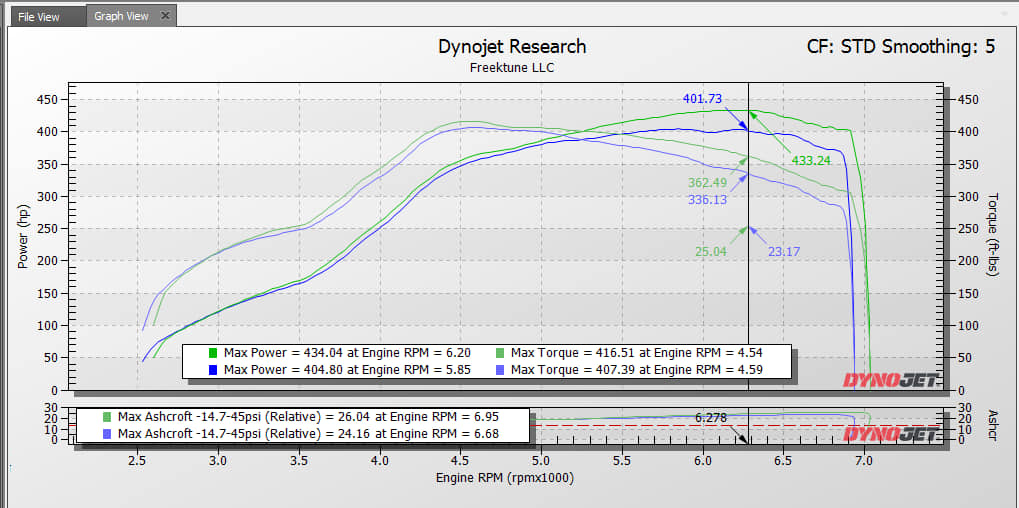Click the 336.13 torque value label

(x=708, y=200)
